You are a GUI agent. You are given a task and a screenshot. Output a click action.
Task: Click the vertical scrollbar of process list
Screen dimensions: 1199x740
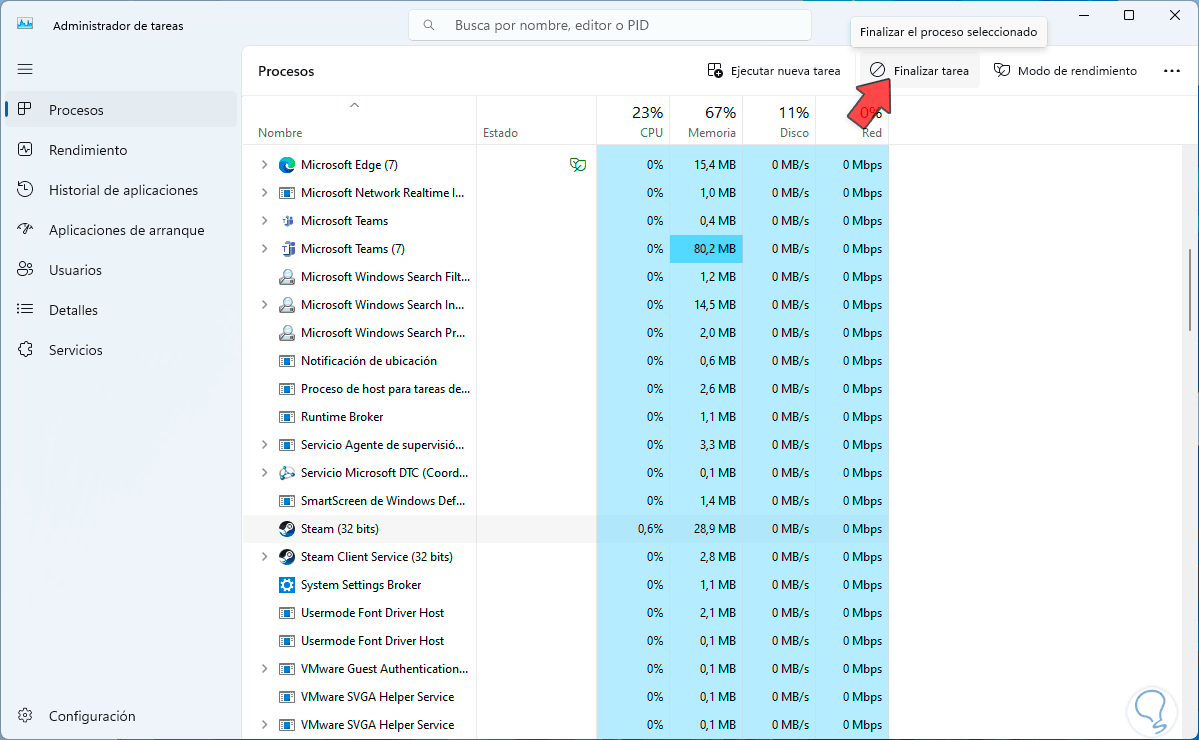[x=1190, y=290]
